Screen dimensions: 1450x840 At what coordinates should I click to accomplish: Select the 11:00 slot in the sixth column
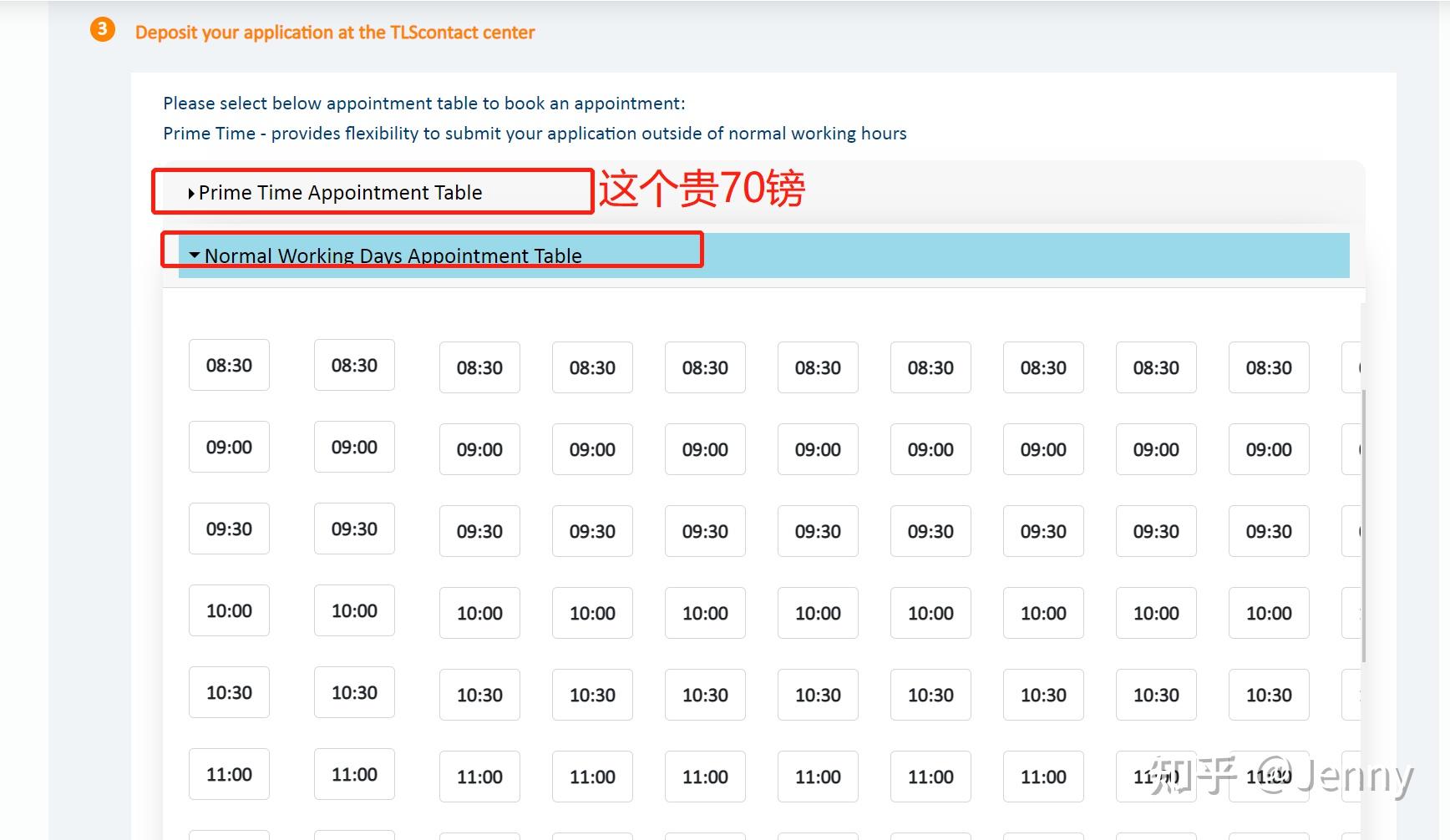point(818,777)
